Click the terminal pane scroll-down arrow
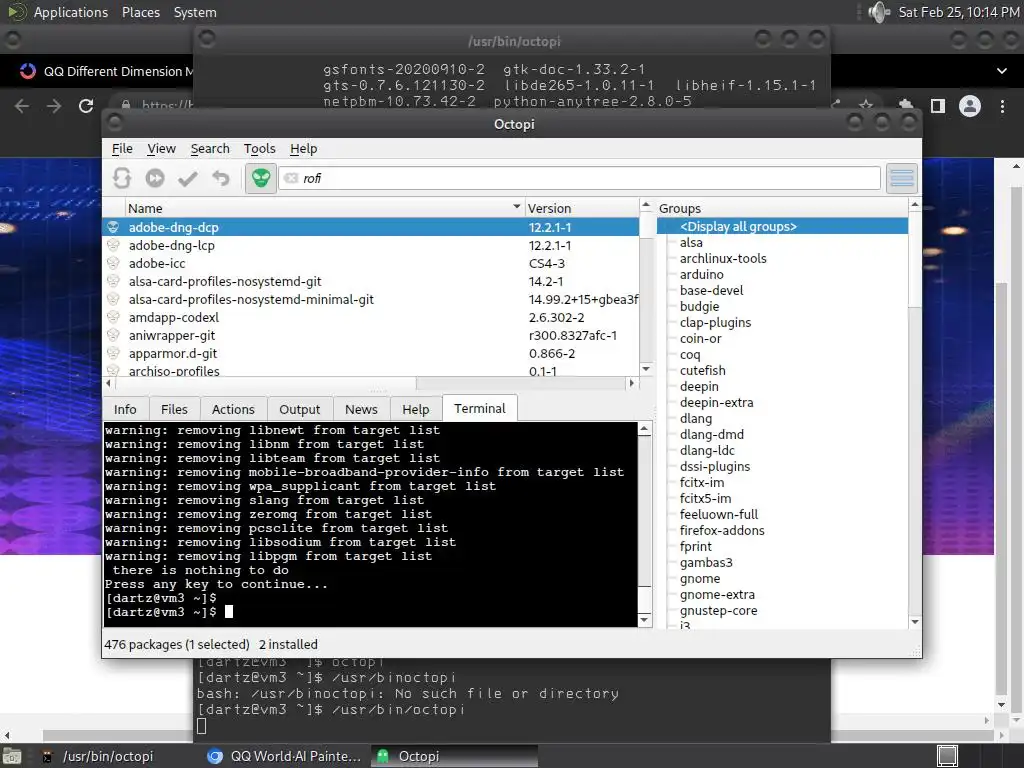 coord(645,620)
